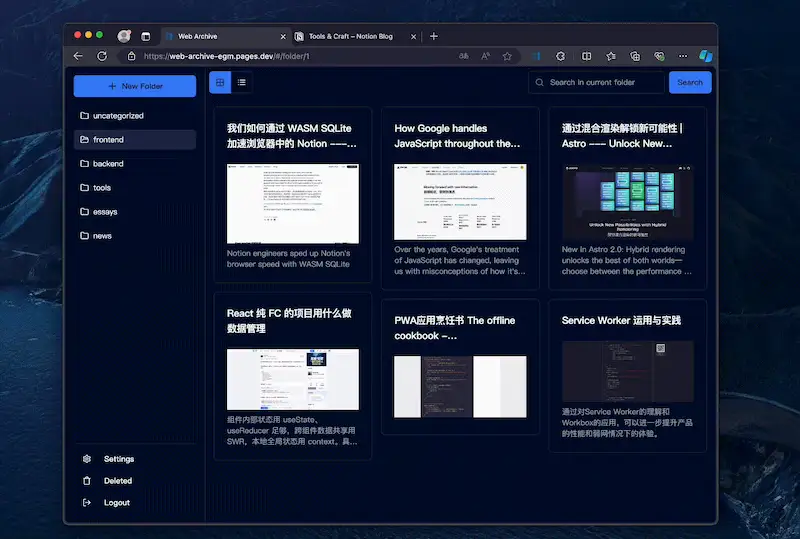Switch to Tools & Craft – Notion Blog tab

(x=350, y=36)
